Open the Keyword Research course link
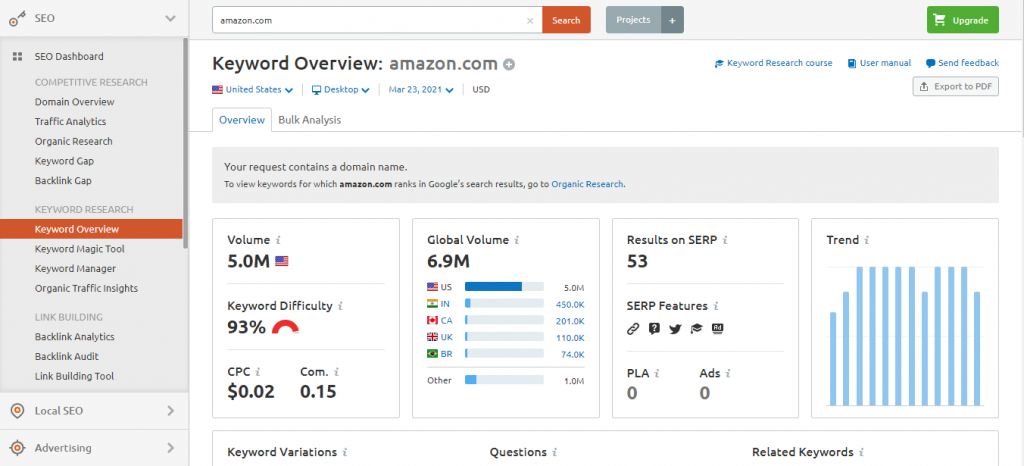 (x=774, y=63)
